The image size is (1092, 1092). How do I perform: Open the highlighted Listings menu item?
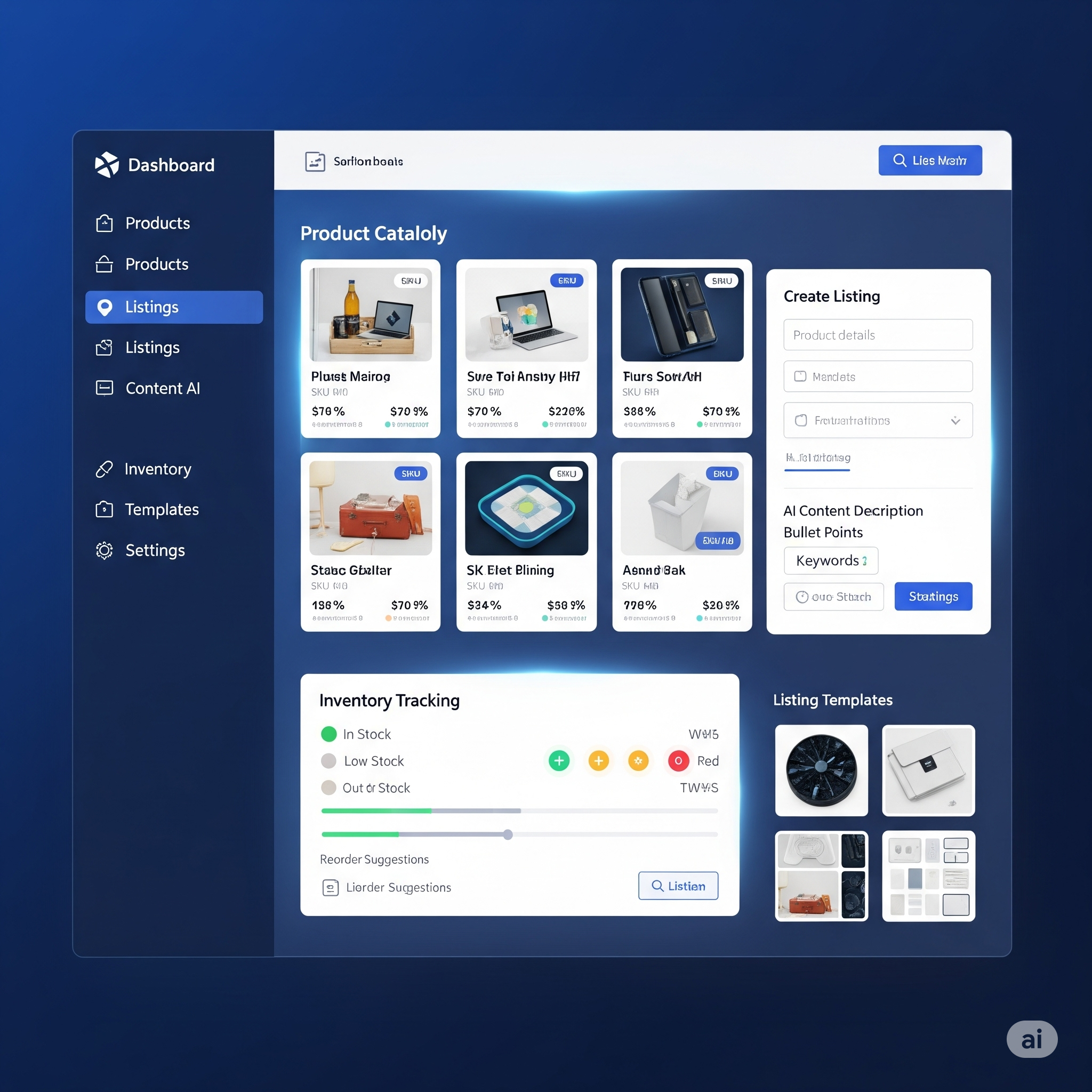174,307
